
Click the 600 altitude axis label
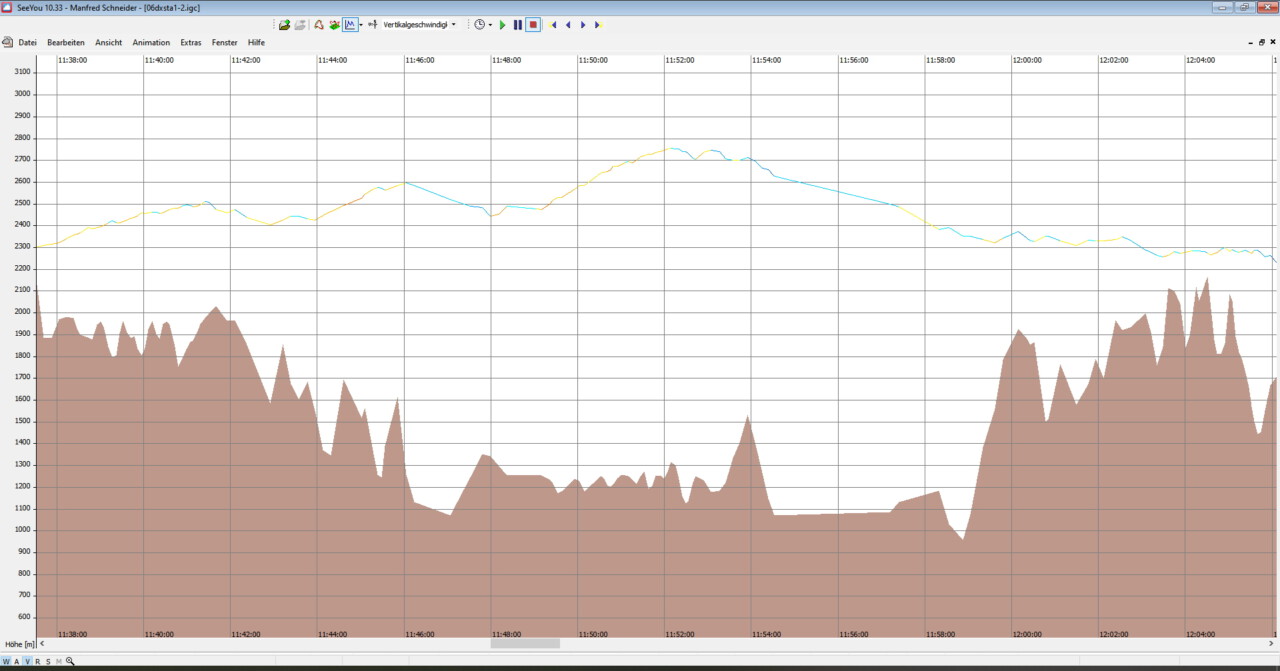24,618
